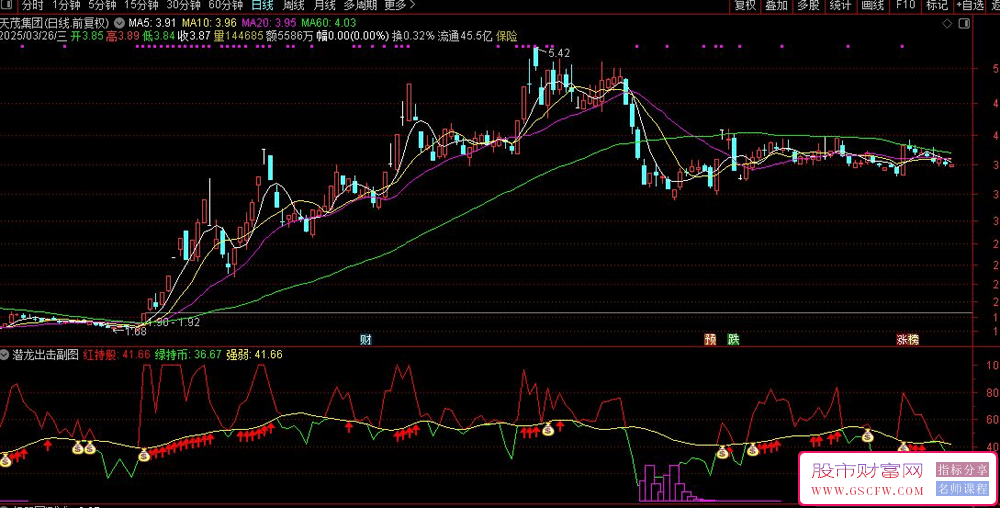Open the 多股 multi-stock view

[808, 6]
